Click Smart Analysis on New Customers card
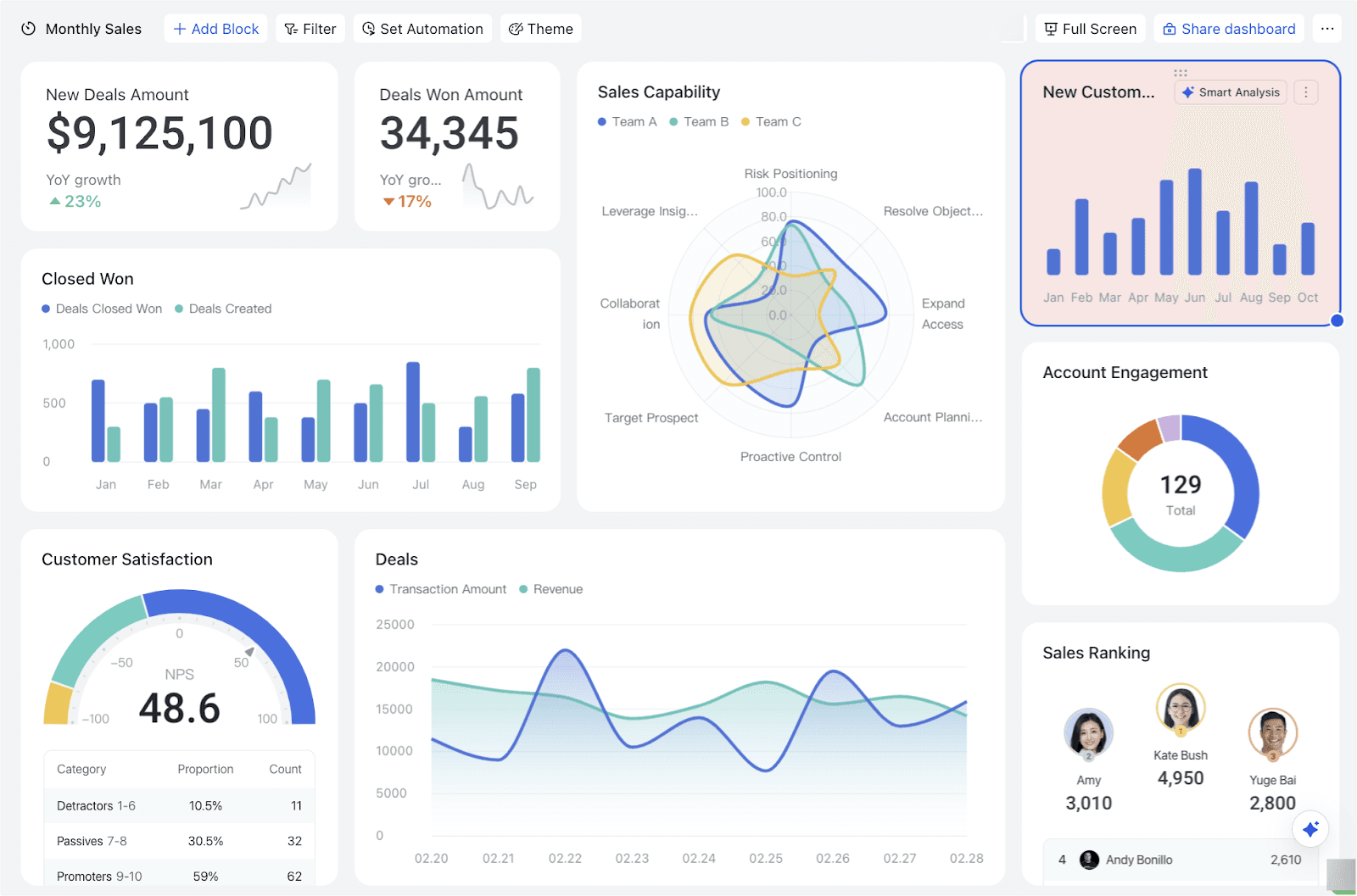Screen dimensions: 1357x896 coord(1231,92)
